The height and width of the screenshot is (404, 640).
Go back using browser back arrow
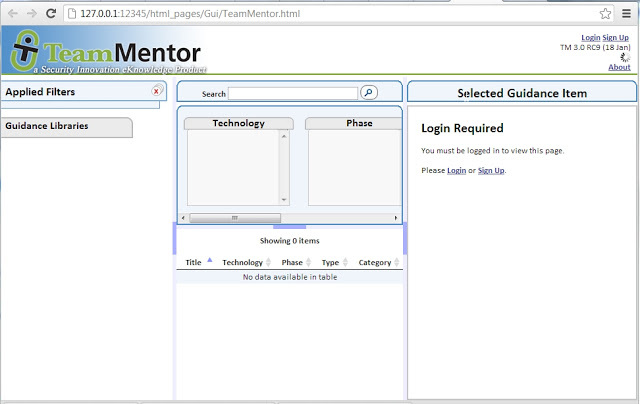(11, 14)
